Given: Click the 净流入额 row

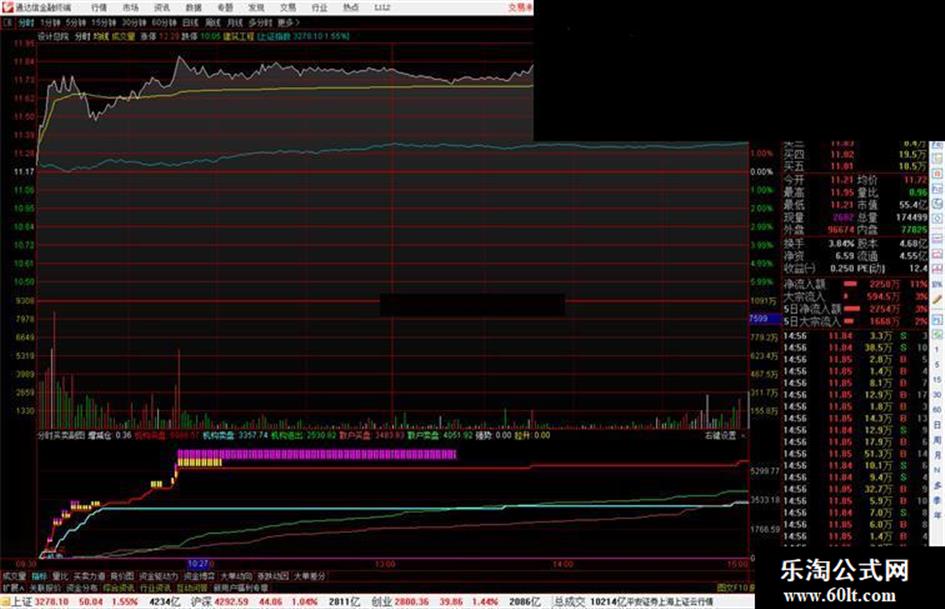Looking at the screenshot, I should pyautogui.click(x=855, y=284).
